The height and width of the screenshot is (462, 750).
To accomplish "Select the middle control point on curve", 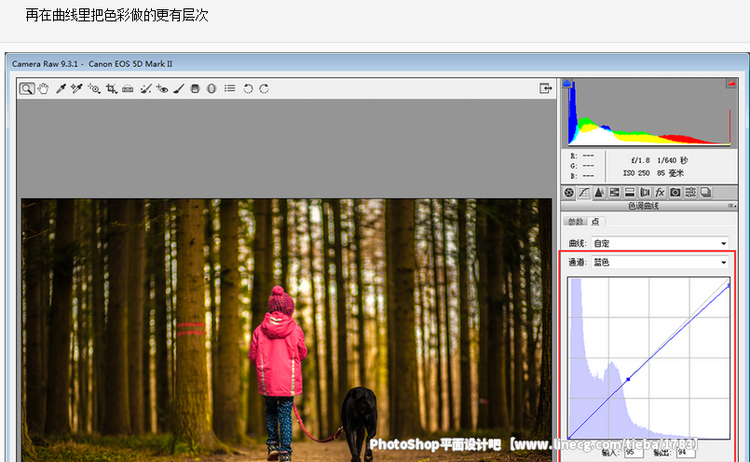I will [x=628, y=379].
